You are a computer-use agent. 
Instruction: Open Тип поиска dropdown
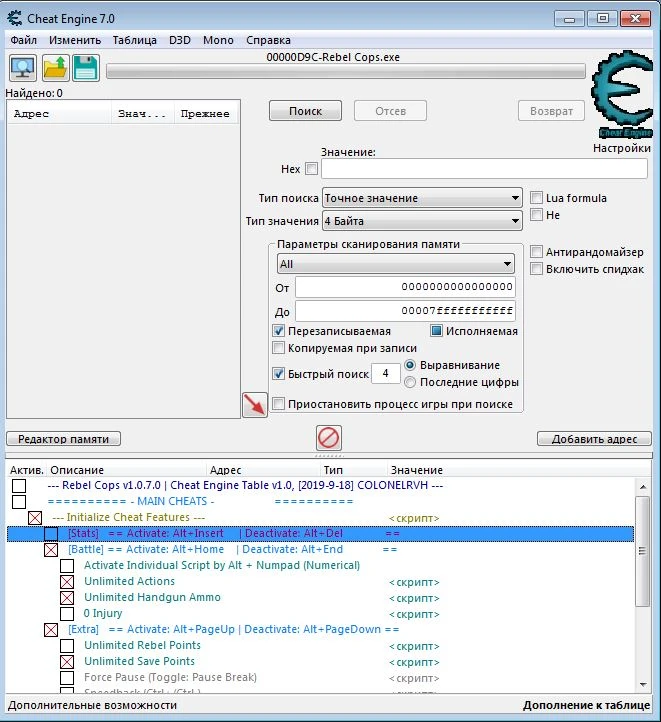pos(422,198)
